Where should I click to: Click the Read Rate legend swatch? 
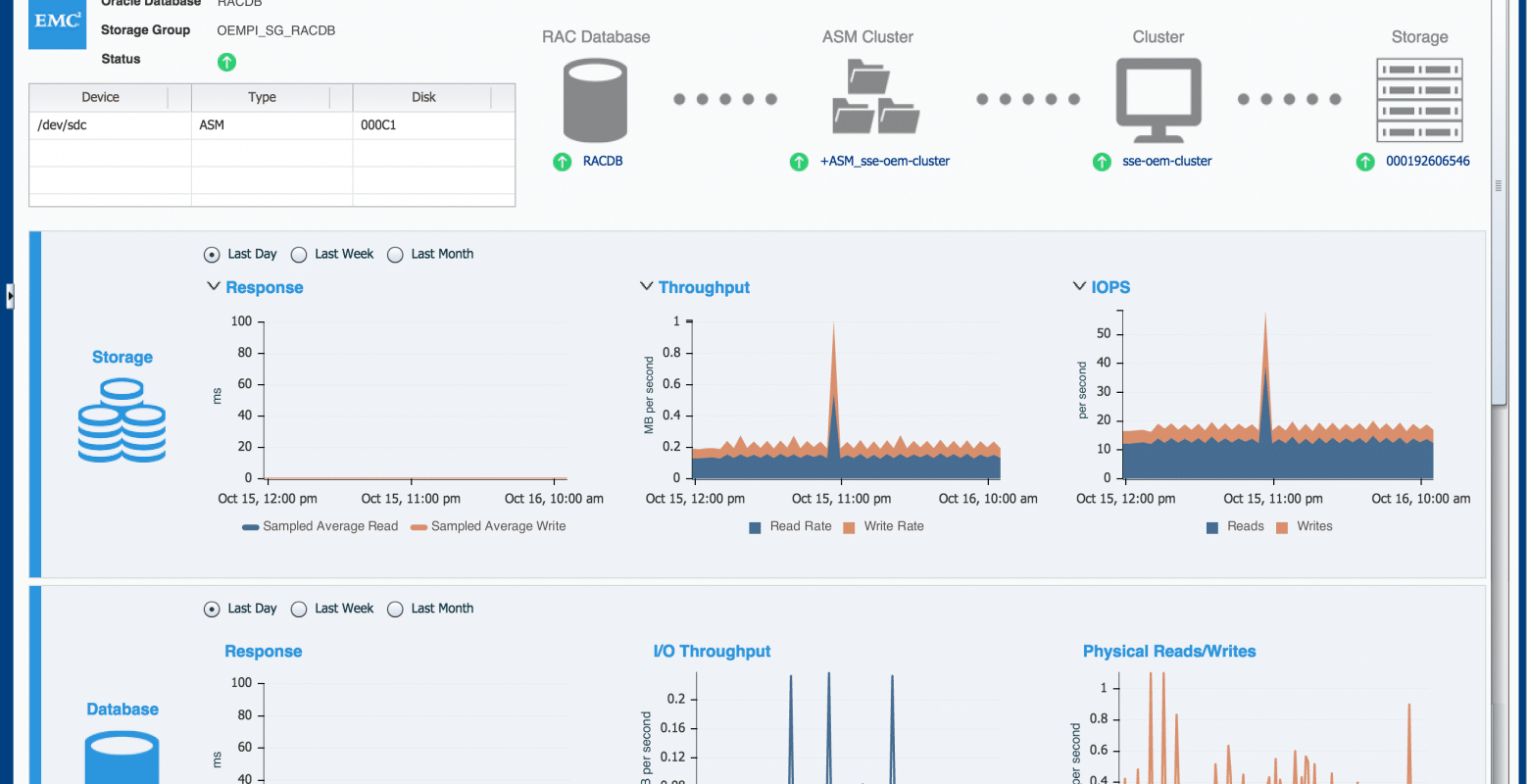pyautogui.click(x=755, y=527)
